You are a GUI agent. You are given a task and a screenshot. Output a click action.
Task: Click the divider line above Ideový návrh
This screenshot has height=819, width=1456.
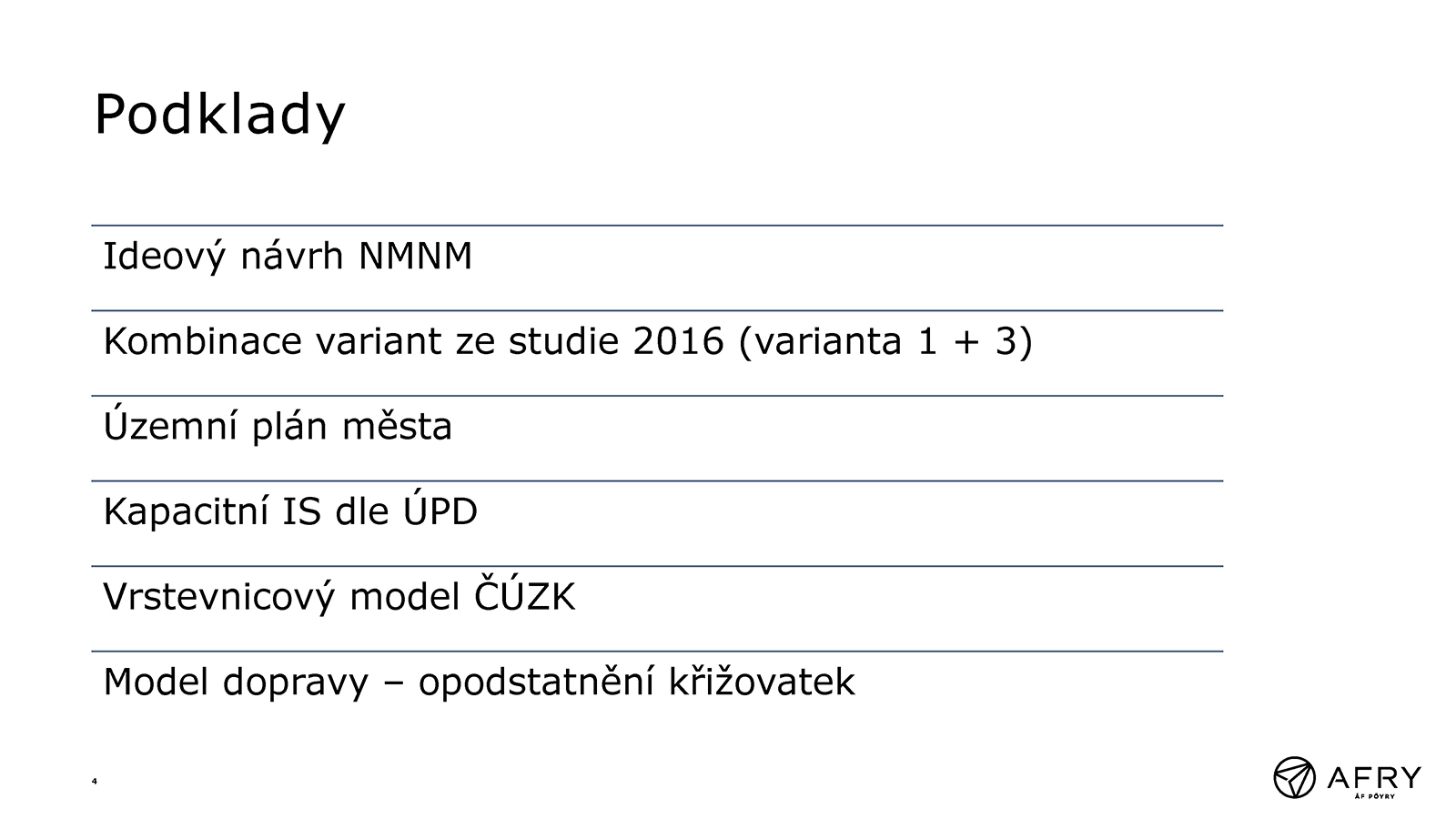pyautogui.click(x=657, y=225)
